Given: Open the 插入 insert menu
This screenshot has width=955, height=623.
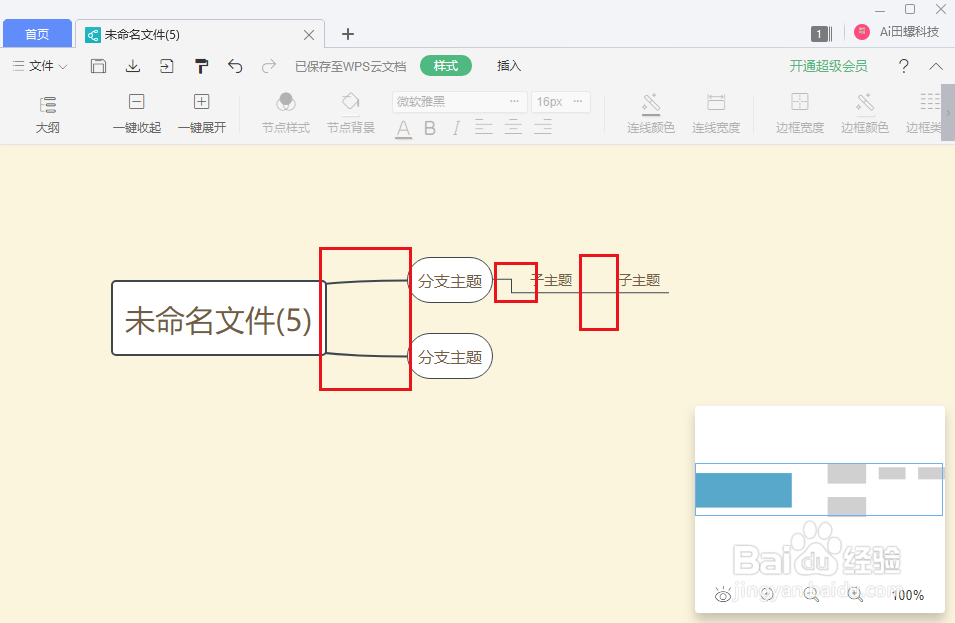Looking at the screenshot, I should (x=508, y=66).
